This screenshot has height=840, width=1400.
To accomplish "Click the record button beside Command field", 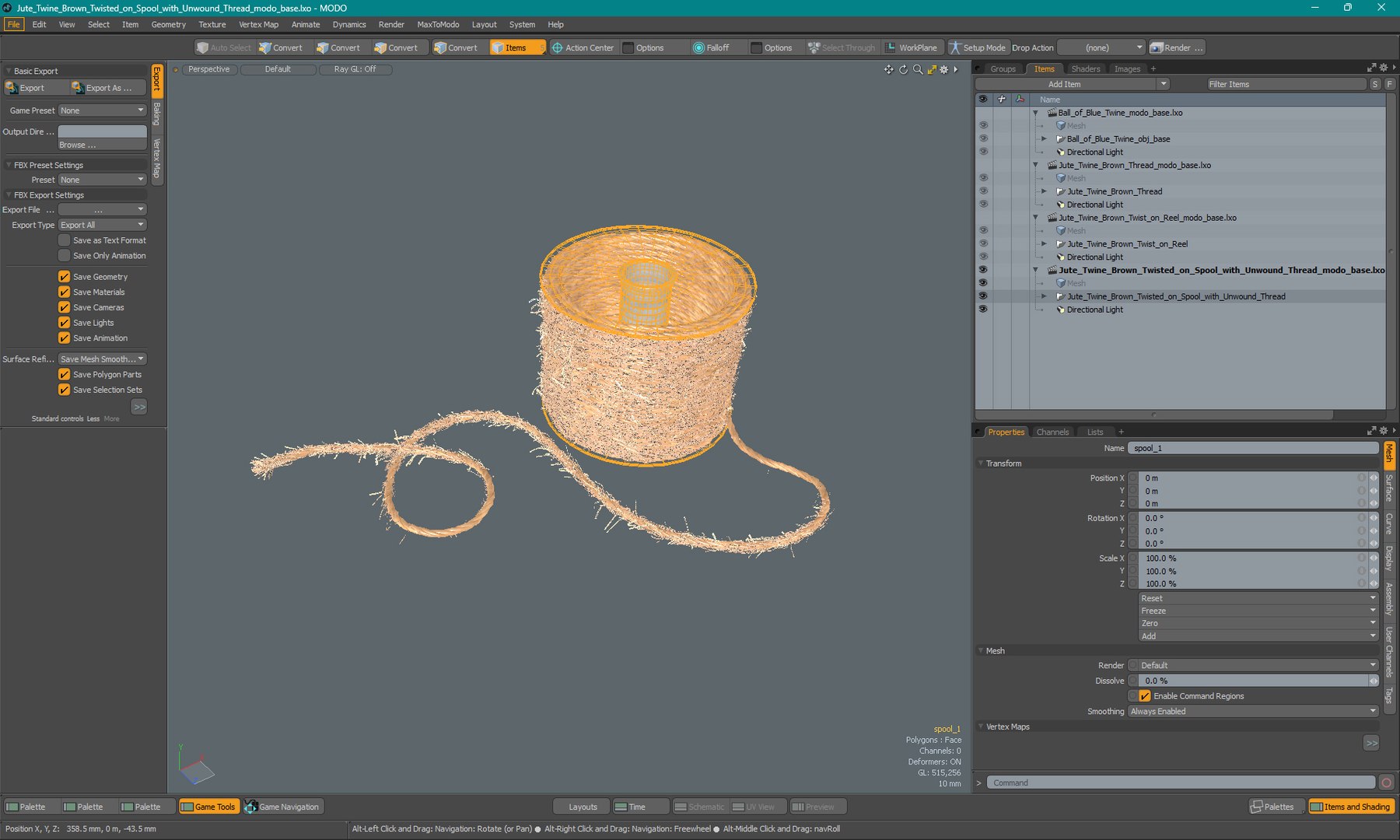I will click(1386, 782).
